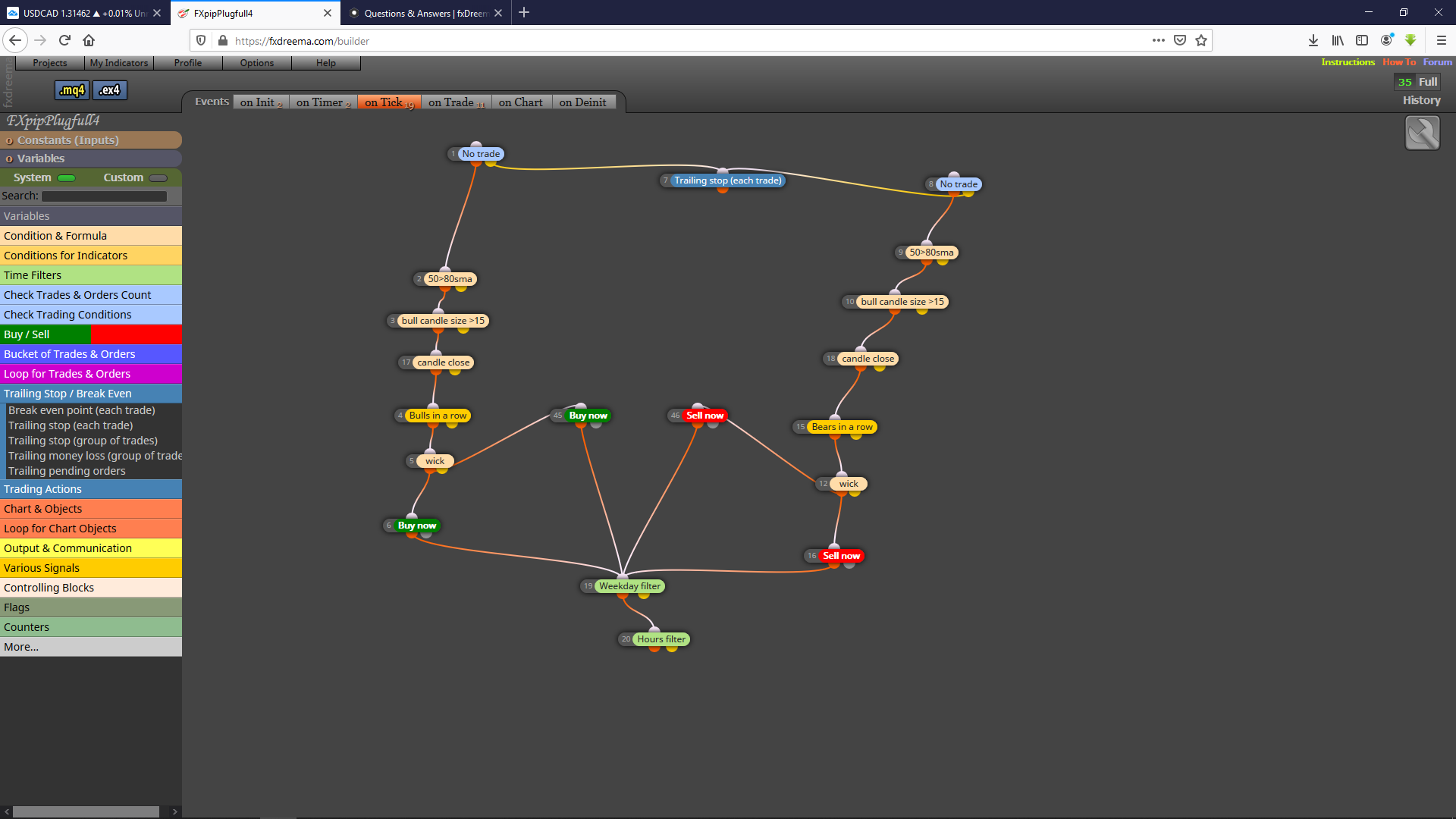Toggle the System blocks switch
This screenshot has width=1456, height=819.
(x=67, y=178)
